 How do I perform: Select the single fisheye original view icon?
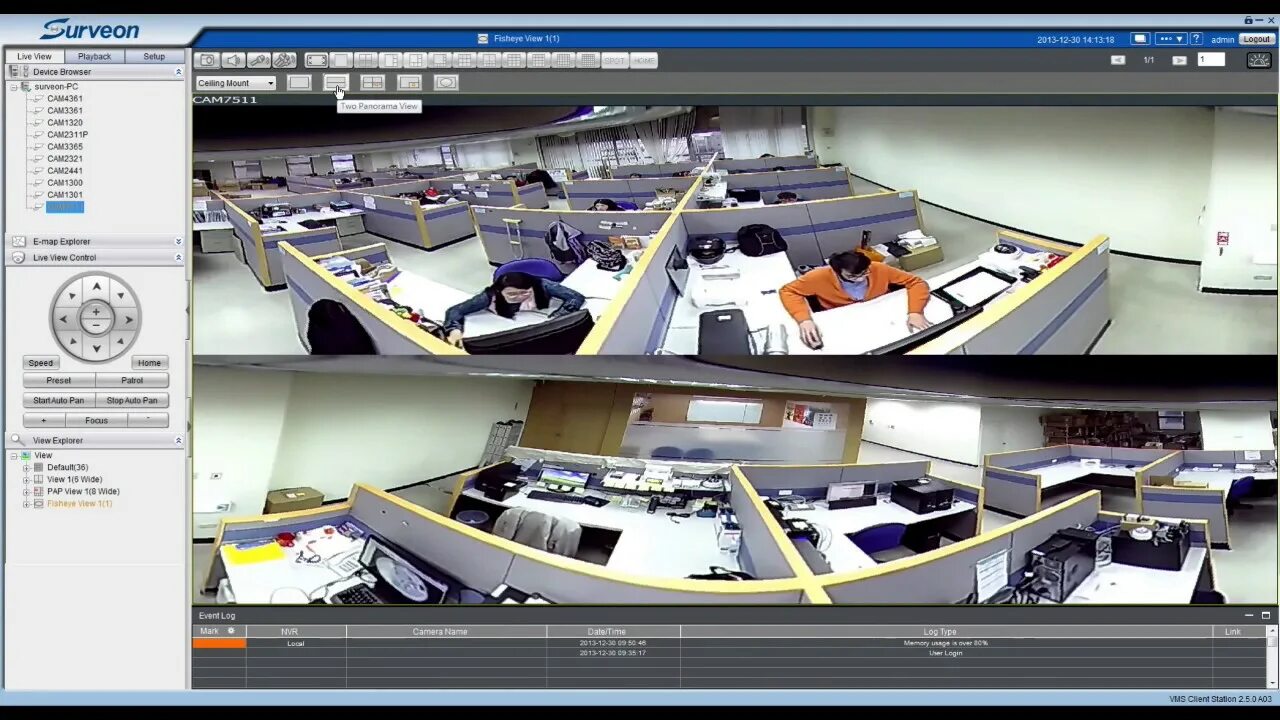point(299,82)
